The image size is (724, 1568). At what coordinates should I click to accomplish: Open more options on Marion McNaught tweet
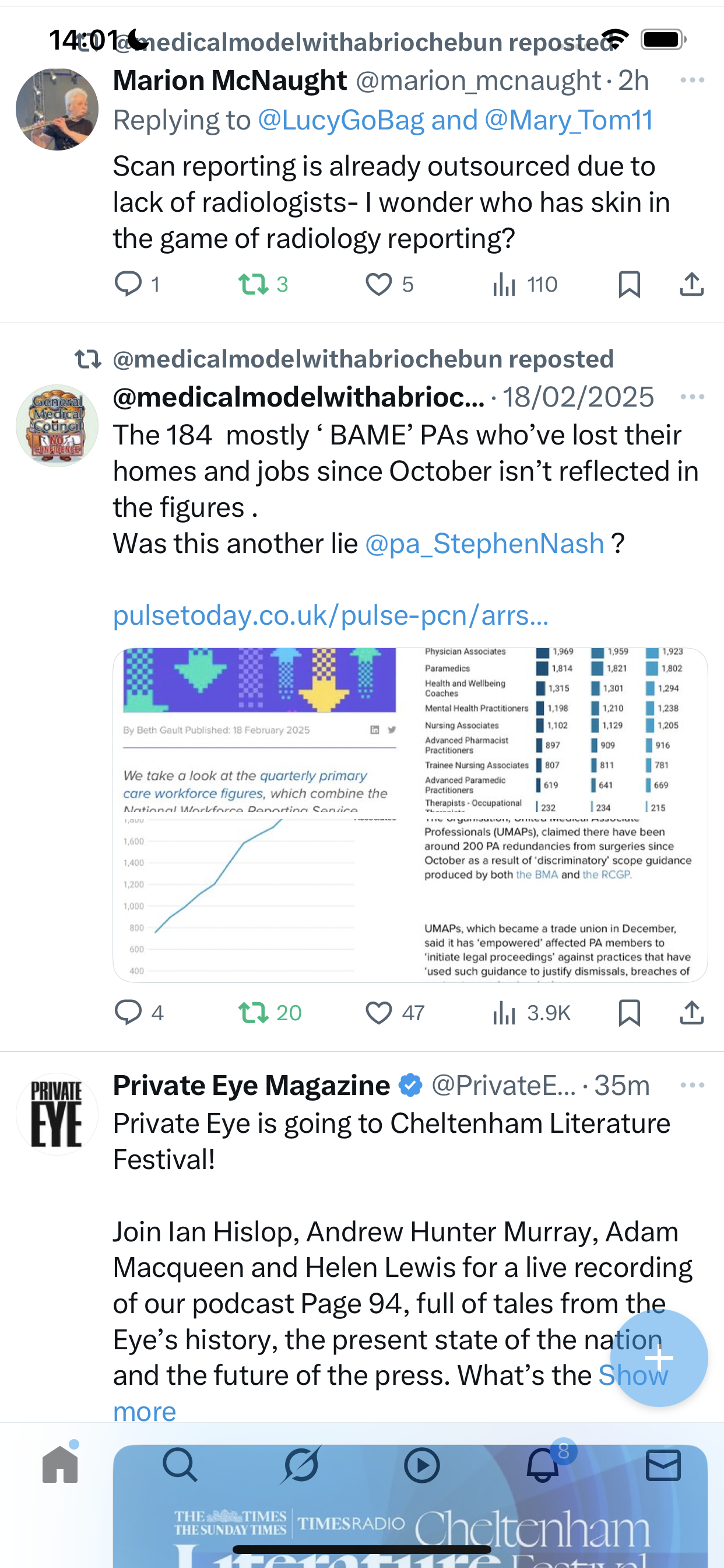(693, 80)
